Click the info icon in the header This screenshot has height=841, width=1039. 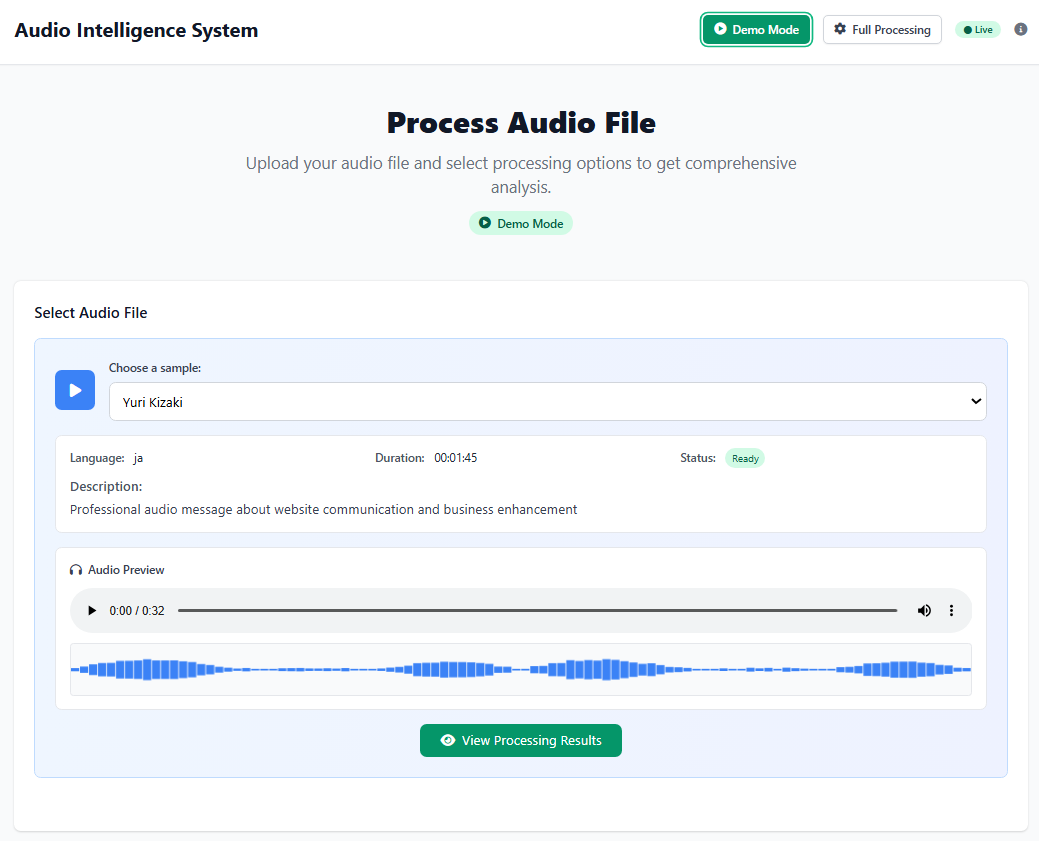1020,30
